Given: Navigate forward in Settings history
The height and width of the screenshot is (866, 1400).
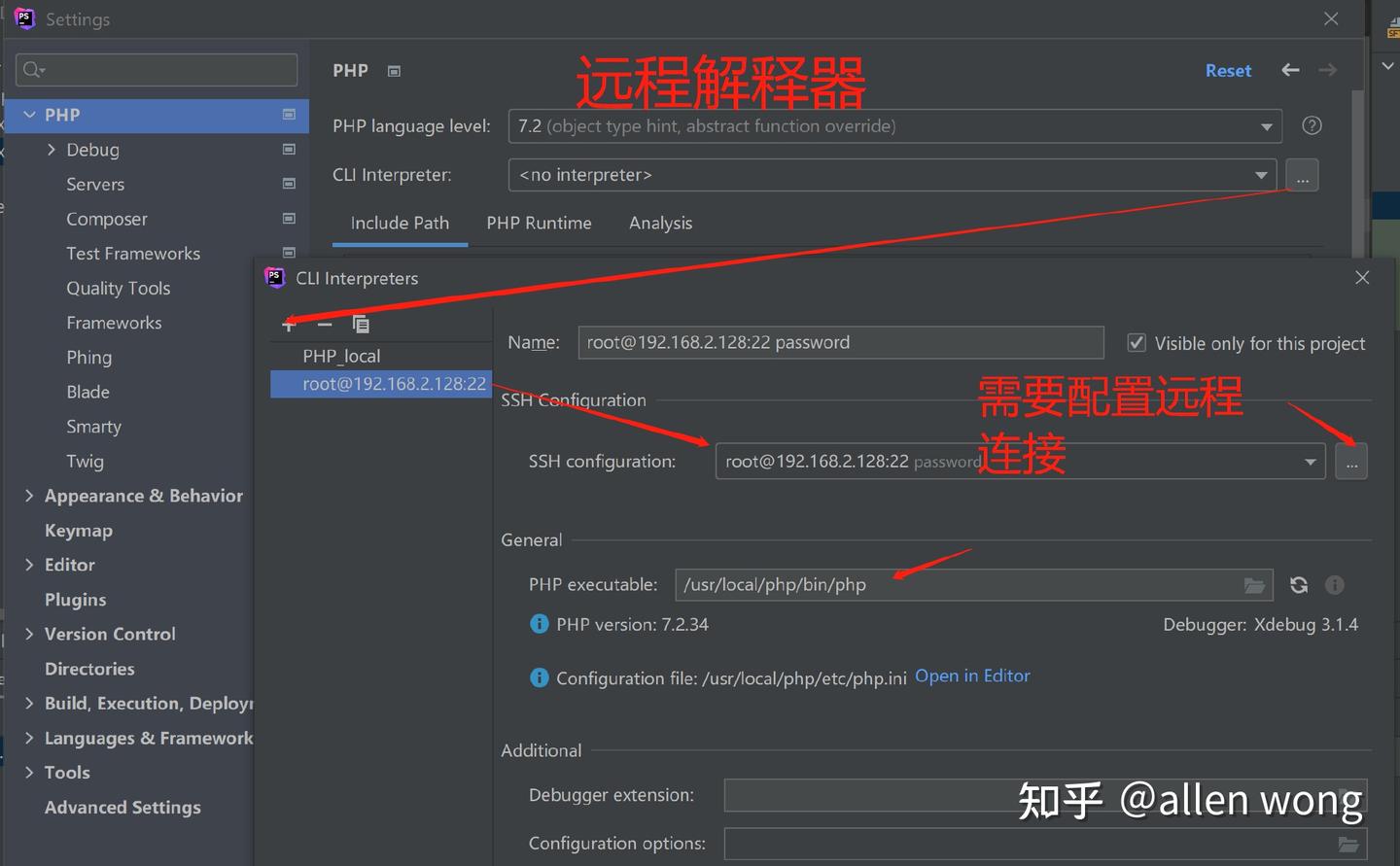Looking at the screenshot, I should [x=1328, y=70].
